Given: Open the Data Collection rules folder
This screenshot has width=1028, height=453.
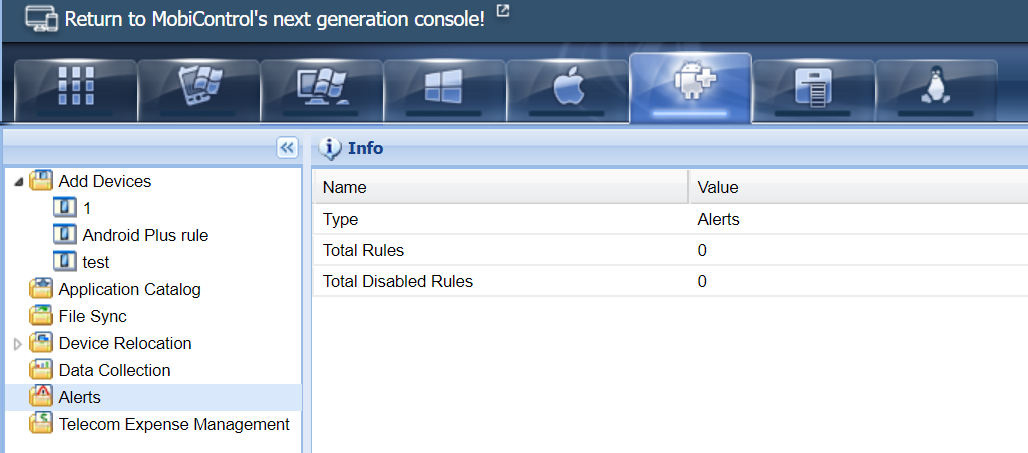Looking at the screenshot, I should point(114,370).
